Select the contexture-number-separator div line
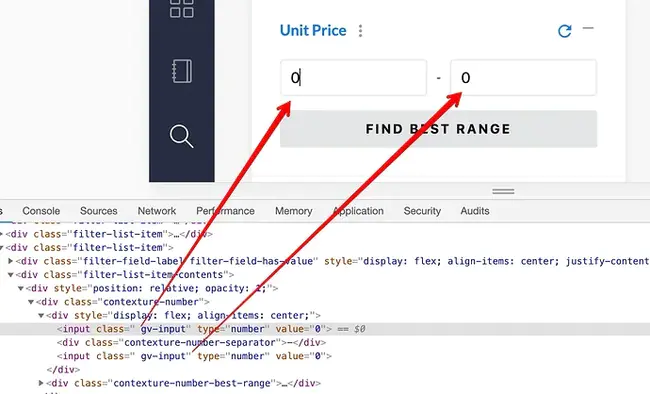The width and height of the screenshot is (650, 394). click(x=192, y=343)
